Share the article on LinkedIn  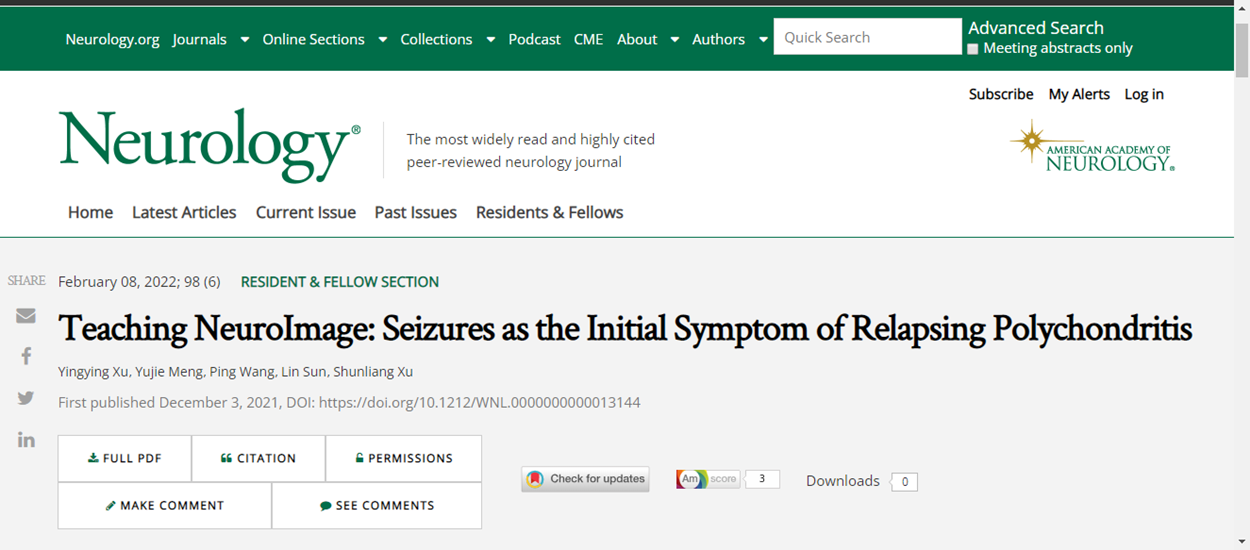pyautogui.click(x=26, y=439)
